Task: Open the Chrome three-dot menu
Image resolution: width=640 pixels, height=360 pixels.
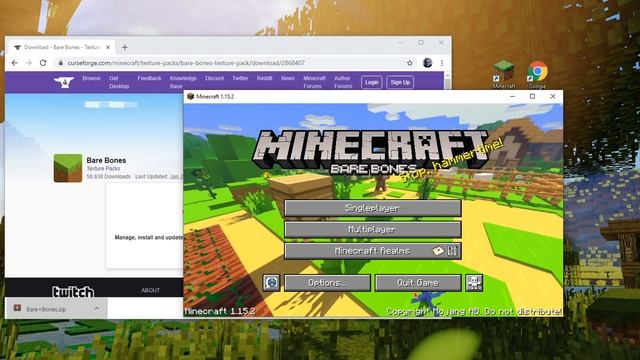Action: pyautogui.click(x=442, y=63)
